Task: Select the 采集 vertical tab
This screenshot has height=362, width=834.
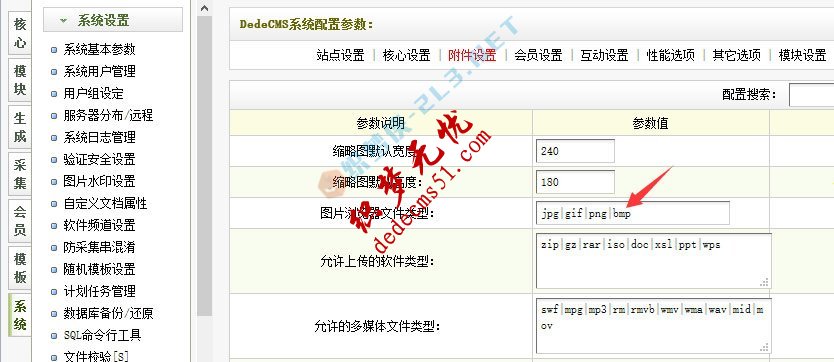Action: pyautogui.click(x=20, y=174)
